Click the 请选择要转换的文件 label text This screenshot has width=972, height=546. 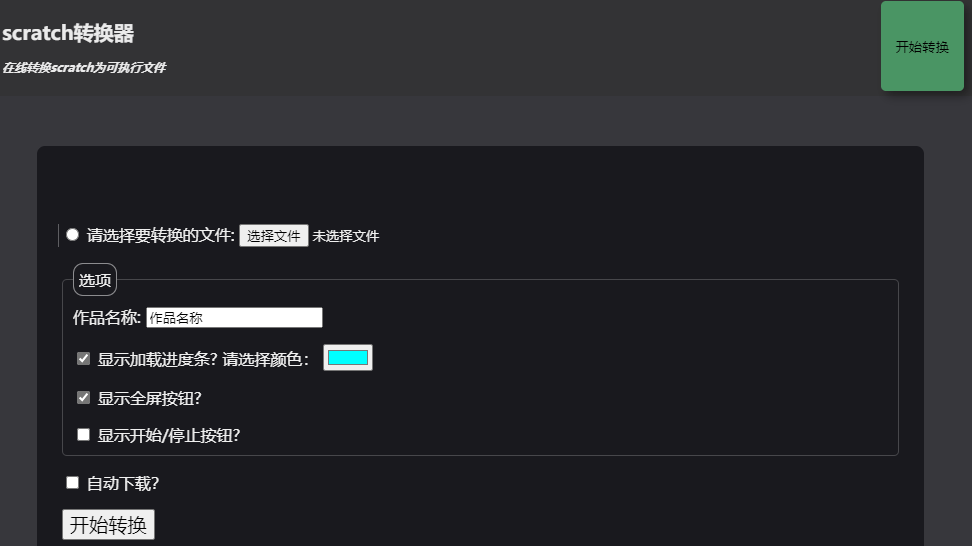(161, 236)
